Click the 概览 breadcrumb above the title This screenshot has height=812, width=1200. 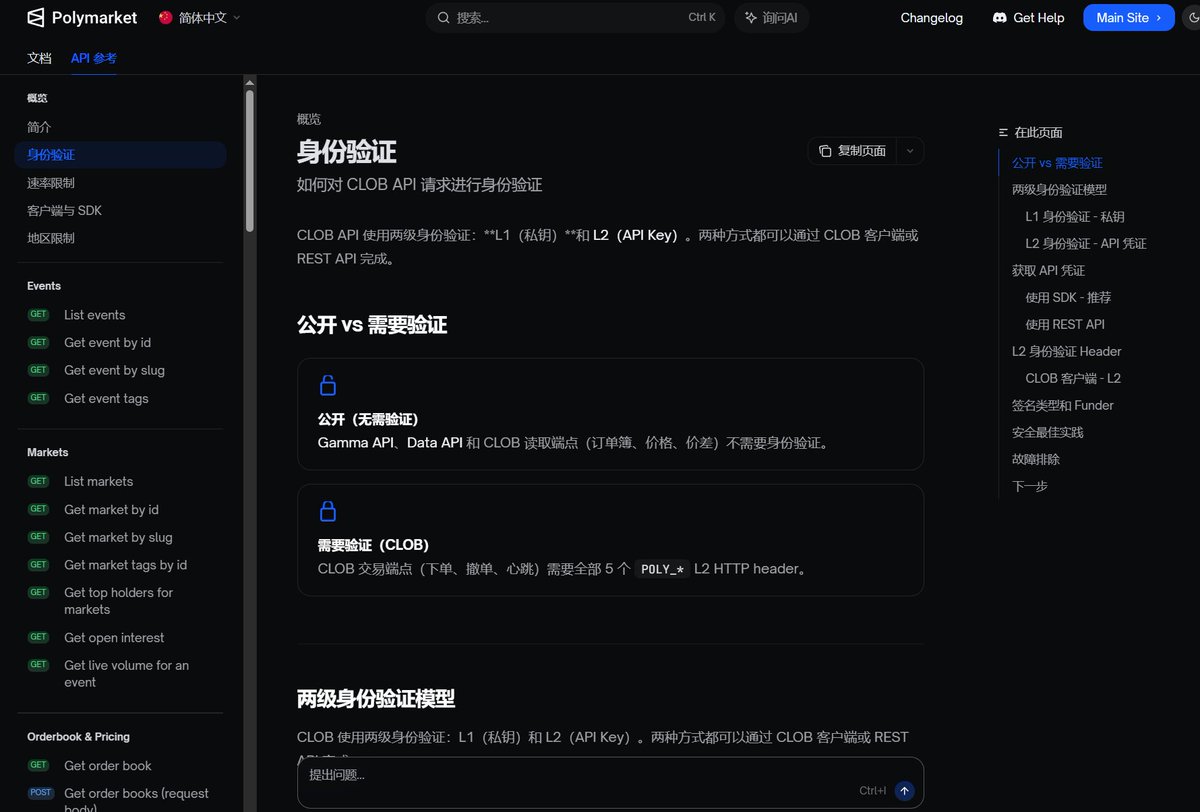tap(308, 119)
